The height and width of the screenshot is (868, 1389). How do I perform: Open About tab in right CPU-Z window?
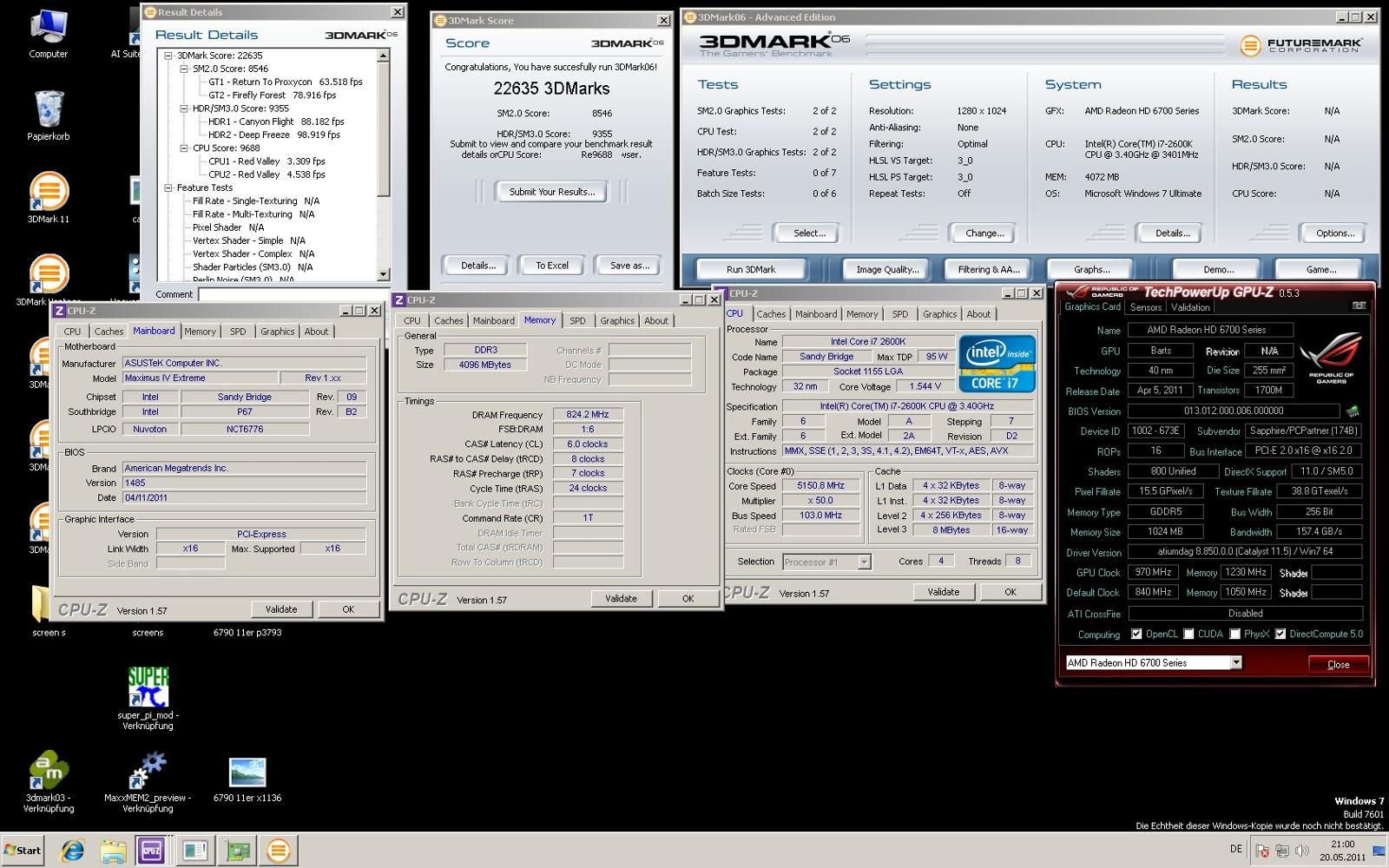coord(978,314)
